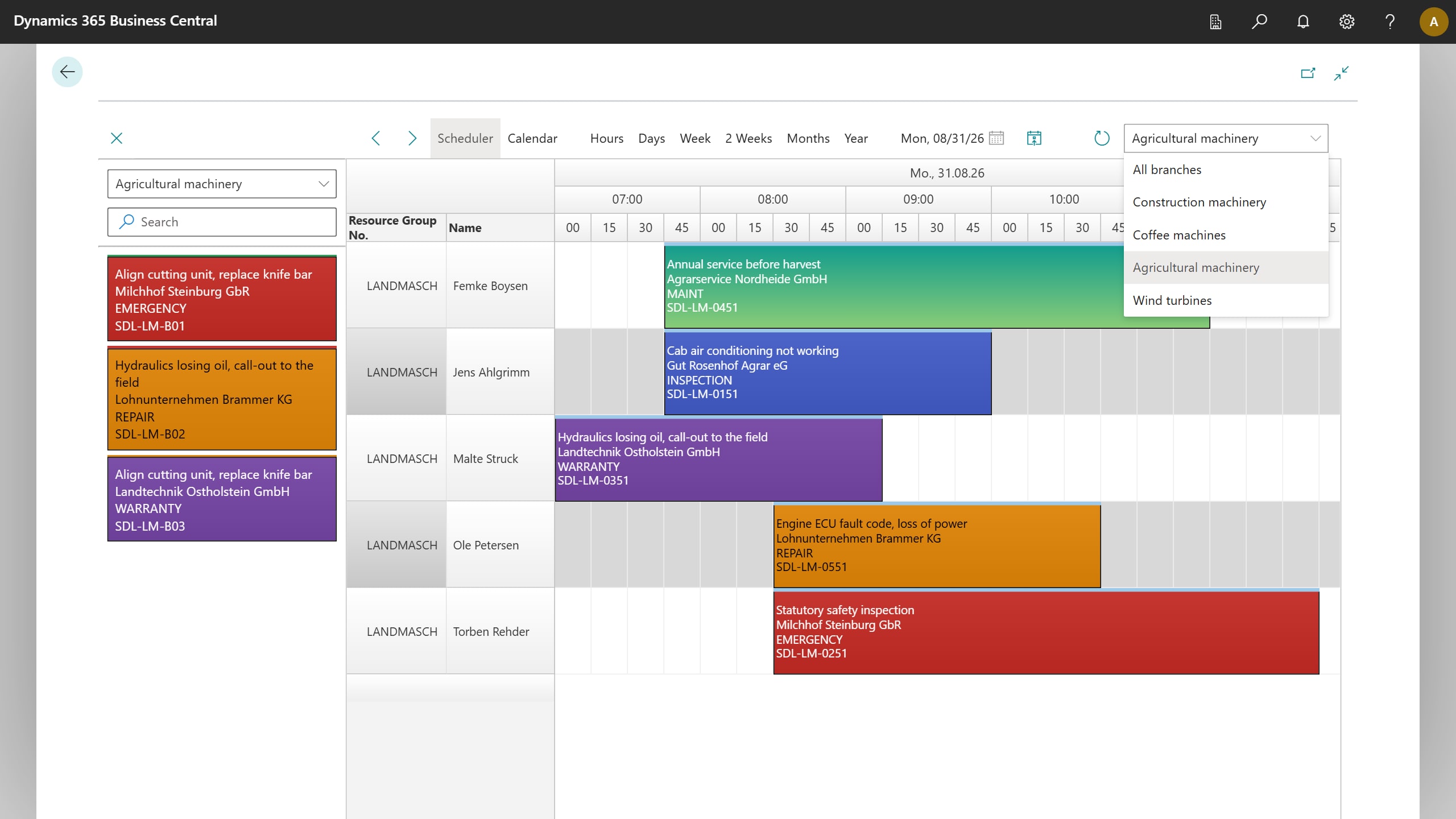Click Ole Petersen resource name
Viewport: 1456px width, 819px height.
(486, 545)
